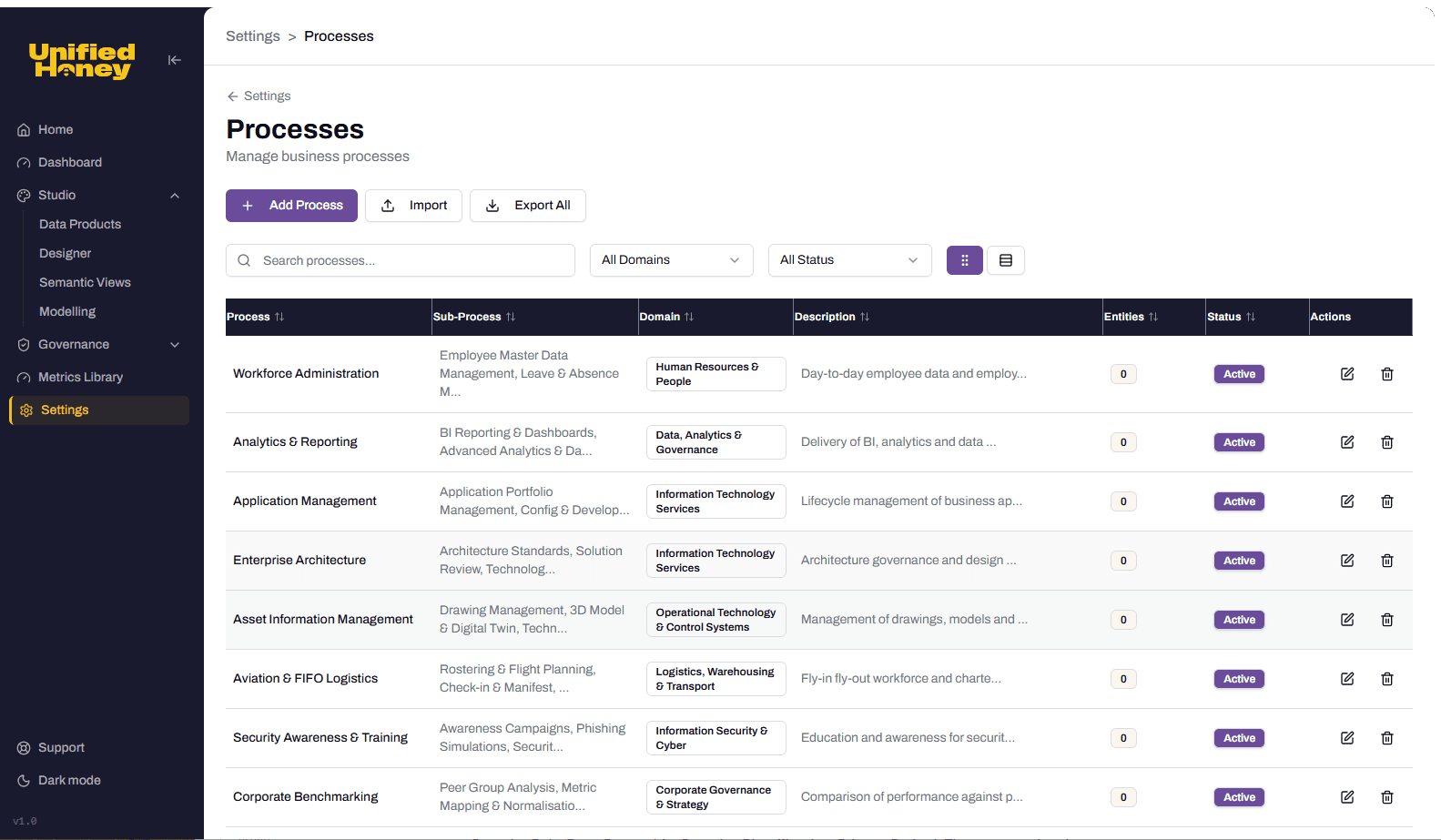Click the Import button
1441x840 pixels.
(x=413, y=206)
